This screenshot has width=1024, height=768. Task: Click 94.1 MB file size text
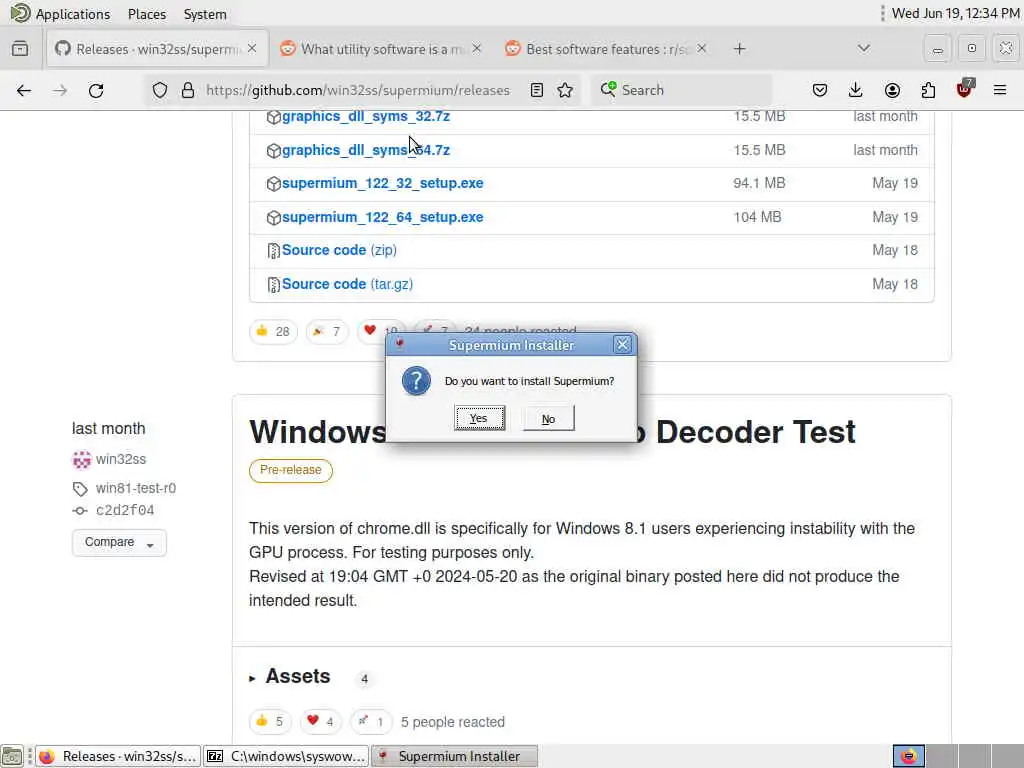pyautogui.click(x=759, y=184)
